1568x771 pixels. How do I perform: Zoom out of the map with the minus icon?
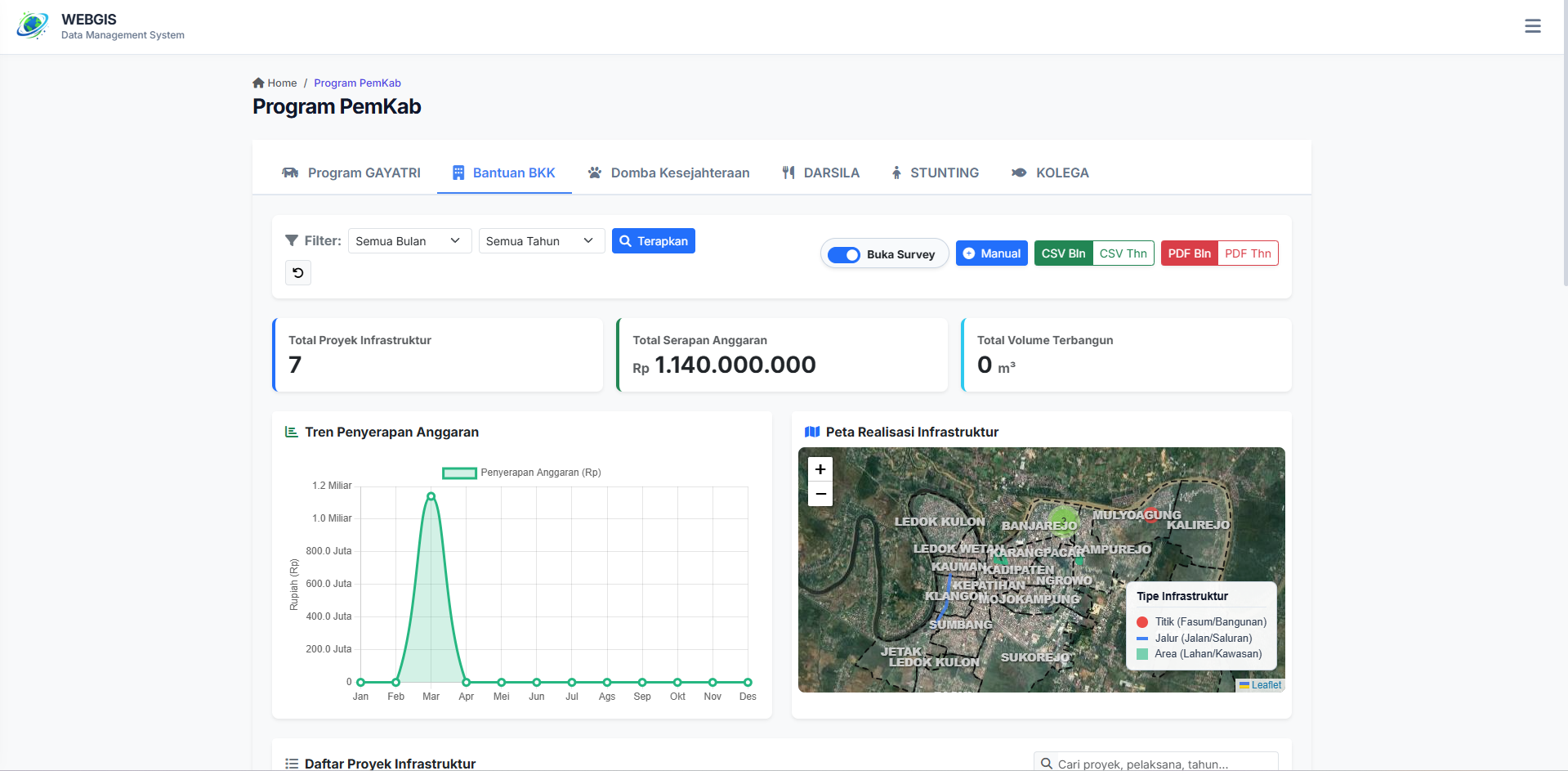(x=820, y=493)
